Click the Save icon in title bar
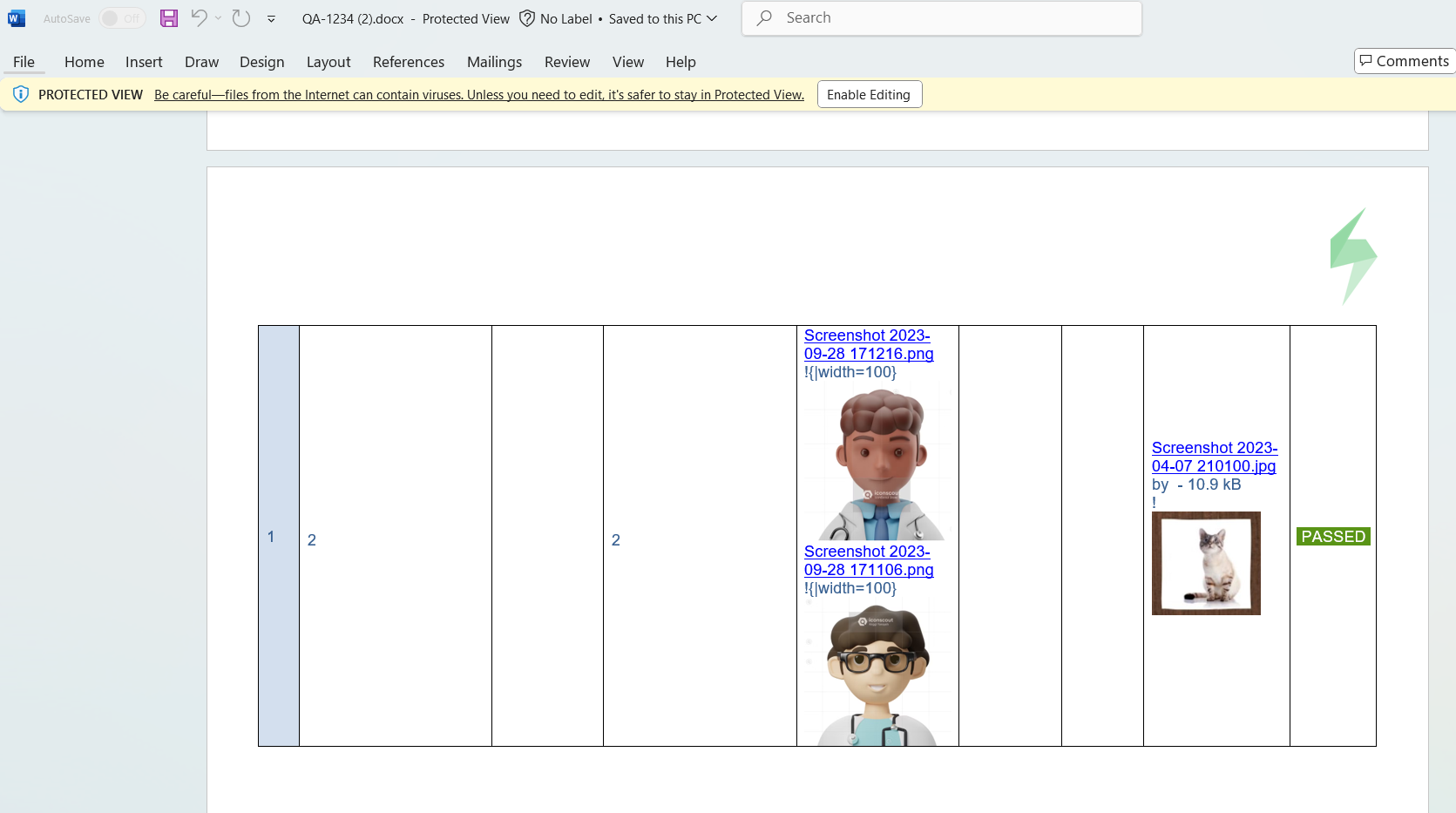This screenshot has width=1456, height=813. 169,18
